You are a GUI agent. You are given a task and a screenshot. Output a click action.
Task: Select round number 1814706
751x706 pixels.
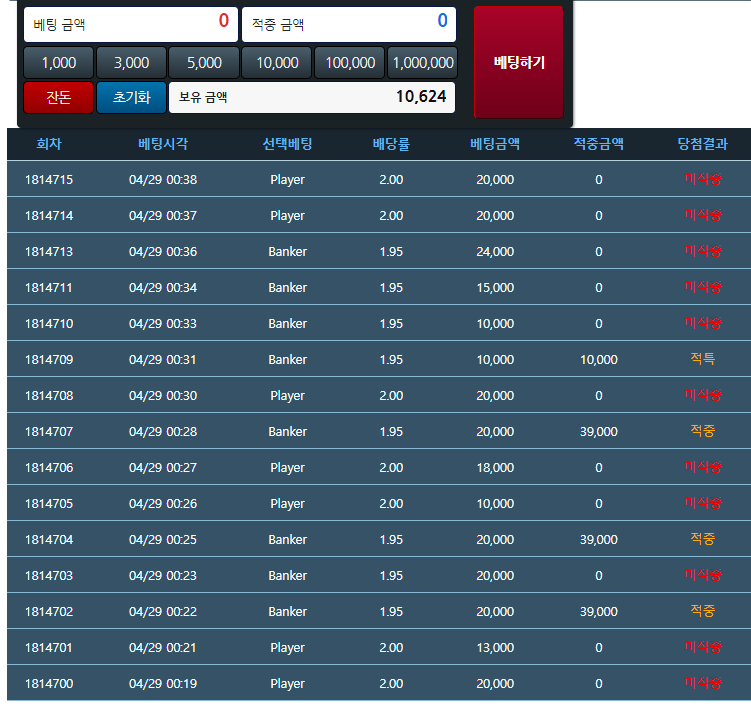pos(49,467)
